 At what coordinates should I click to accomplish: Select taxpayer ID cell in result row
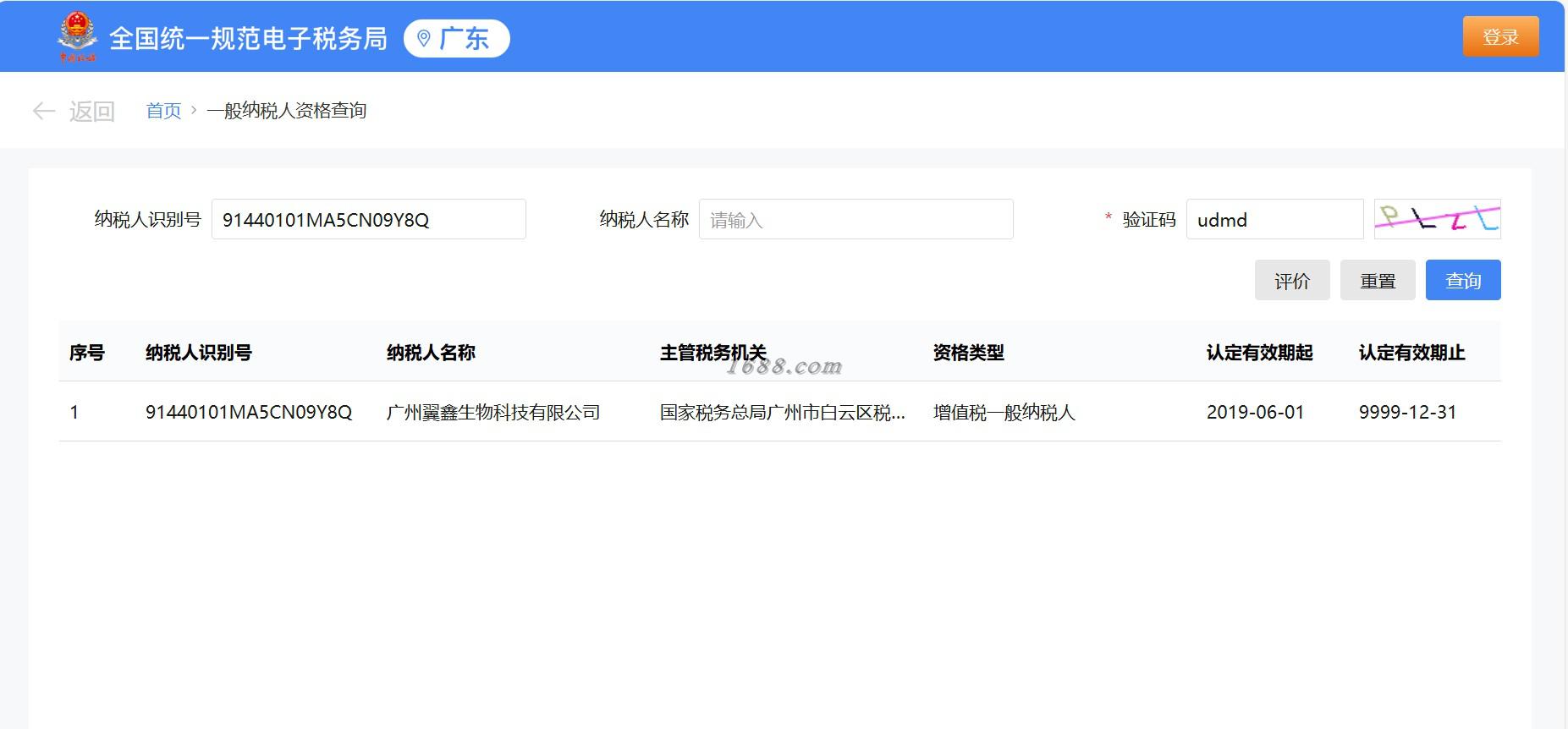[x=249, y=412]
